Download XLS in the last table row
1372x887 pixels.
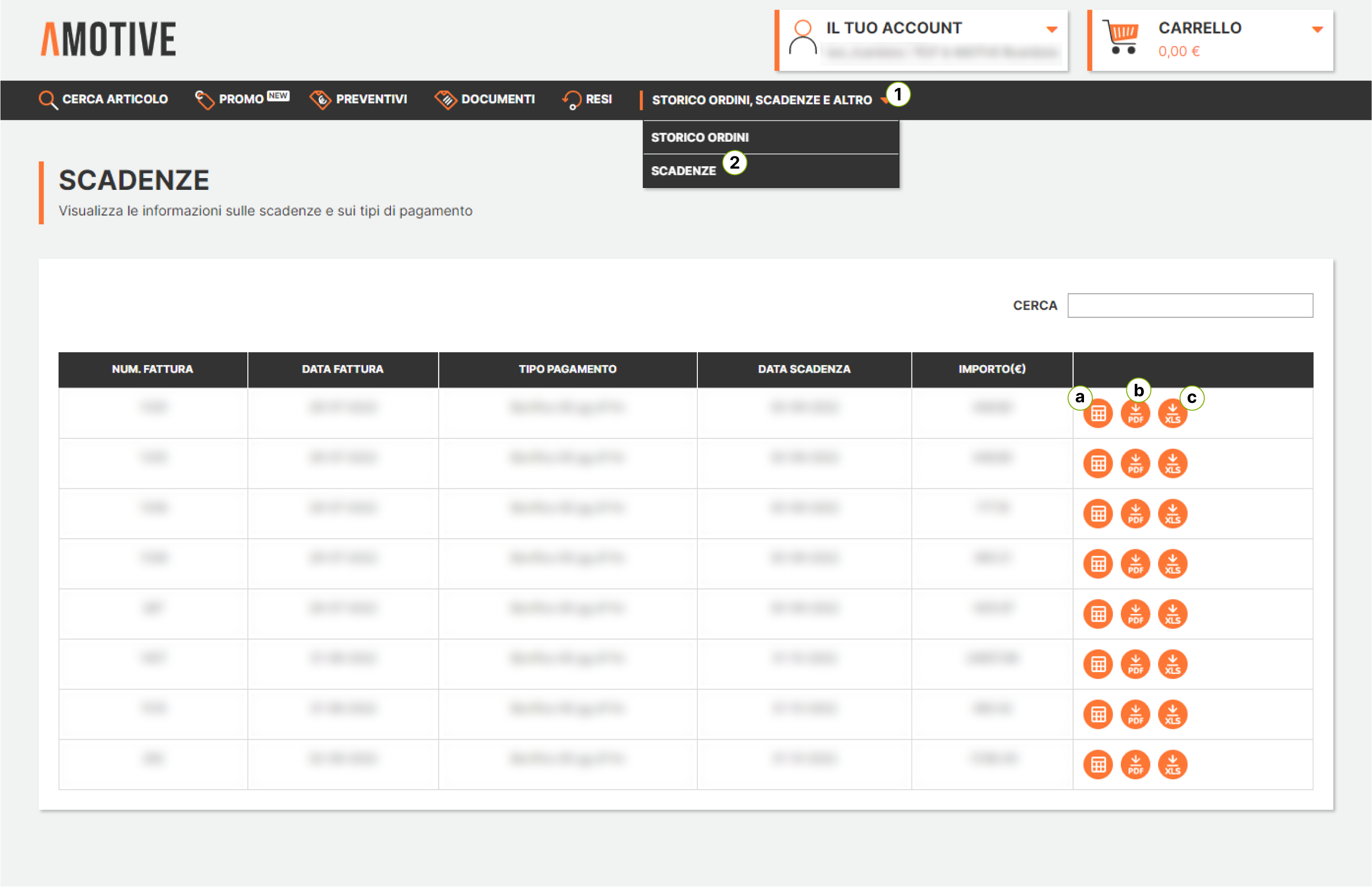click(x=1172, y=764)
